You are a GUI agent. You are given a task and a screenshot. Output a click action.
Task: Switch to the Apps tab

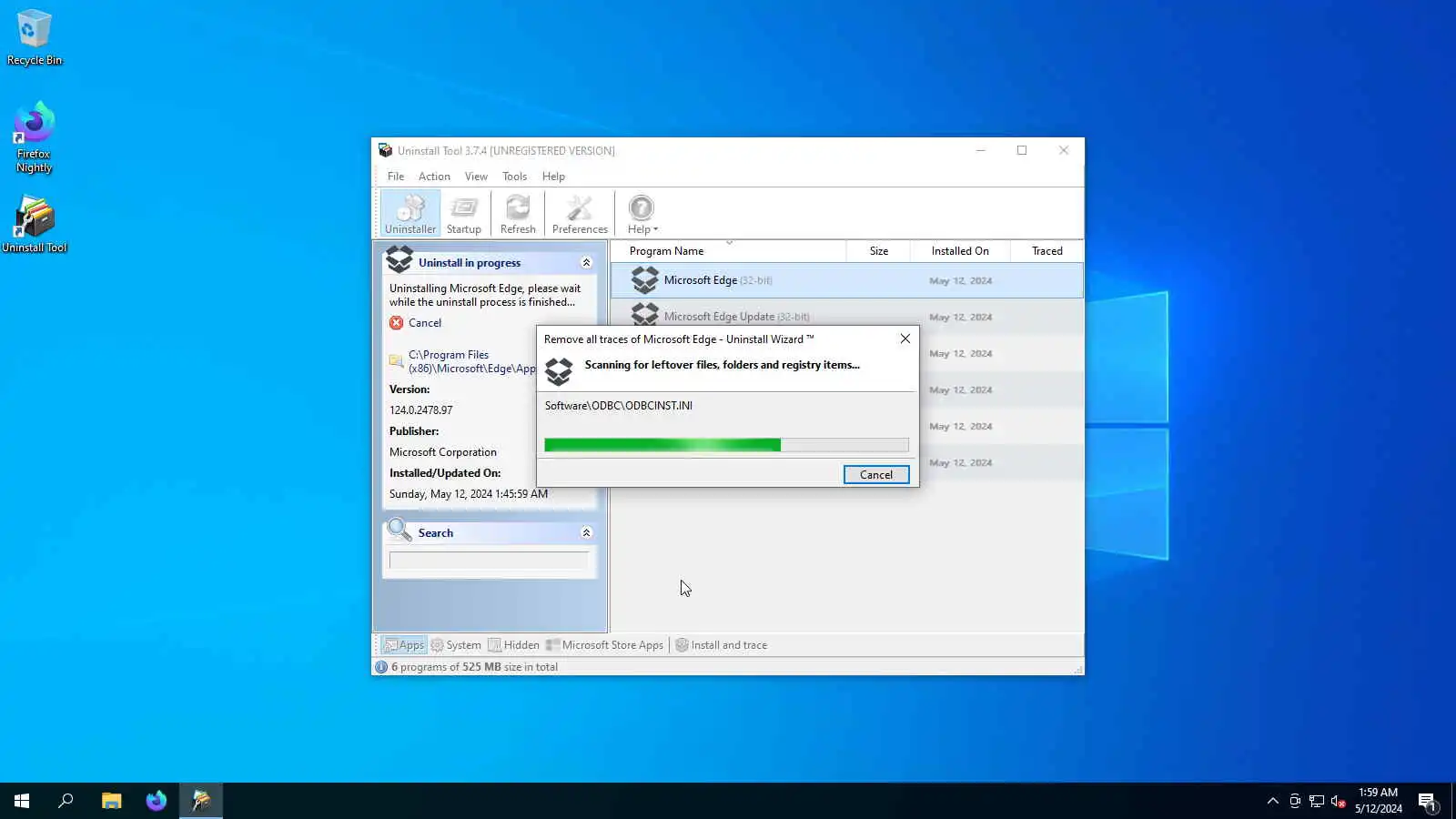click(403, 645)
